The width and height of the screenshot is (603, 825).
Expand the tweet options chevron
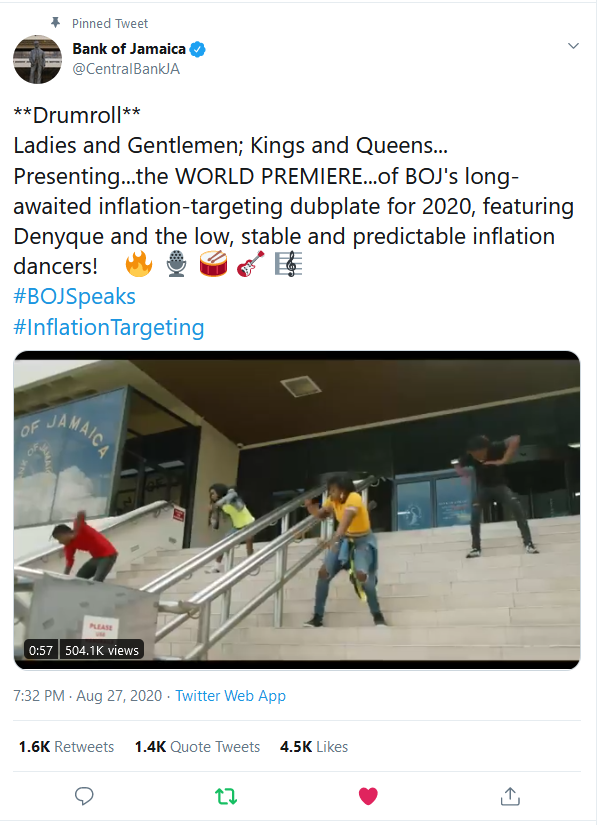573,45
